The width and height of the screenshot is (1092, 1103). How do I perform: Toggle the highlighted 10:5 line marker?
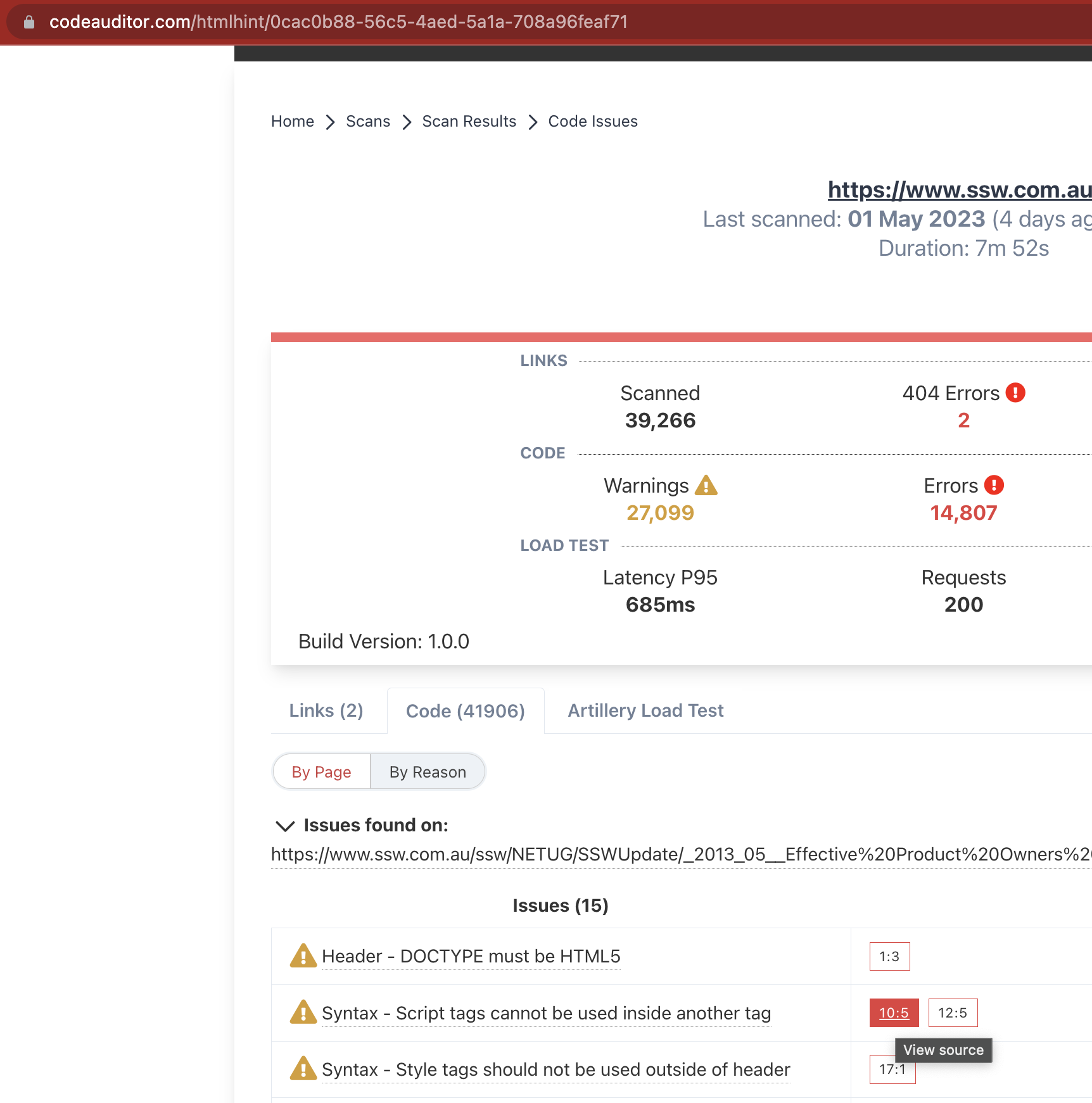[x=894, y=1012]
